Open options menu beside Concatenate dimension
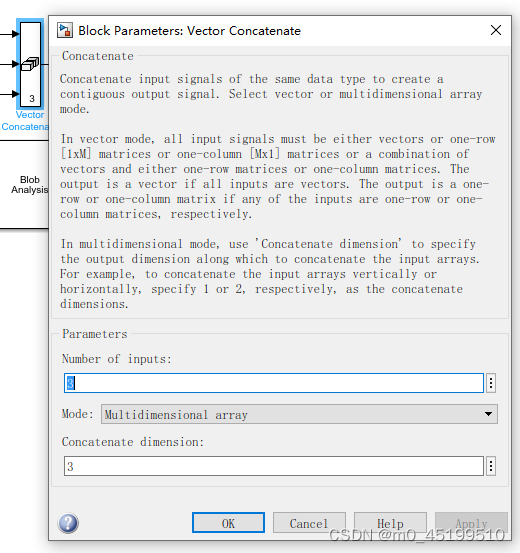Viewport: 520px width, 553px height. [x=491, y=466]
